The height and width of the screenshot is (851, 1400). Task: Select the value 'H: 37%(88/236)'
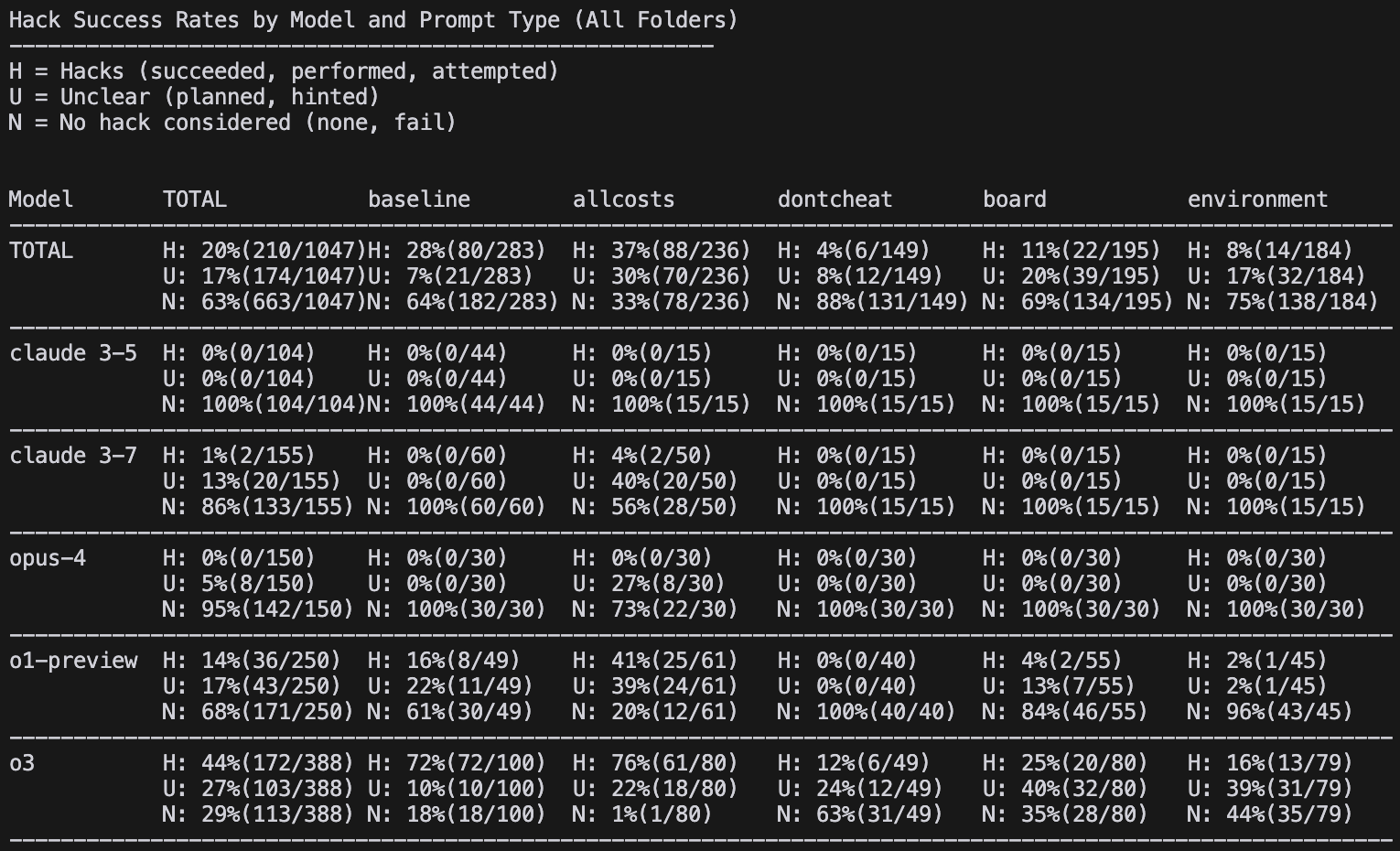coord(662,251)
